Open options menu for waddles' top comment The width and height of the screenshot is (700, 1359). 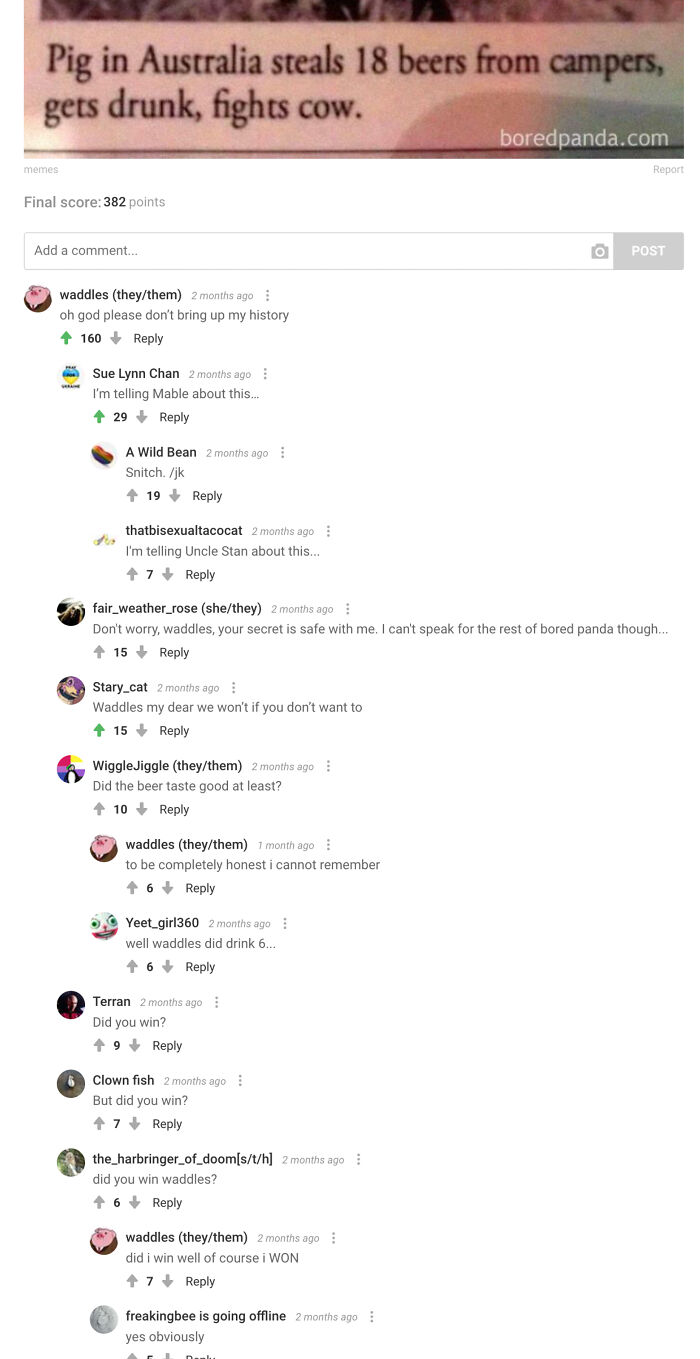(x=267, y=296)
